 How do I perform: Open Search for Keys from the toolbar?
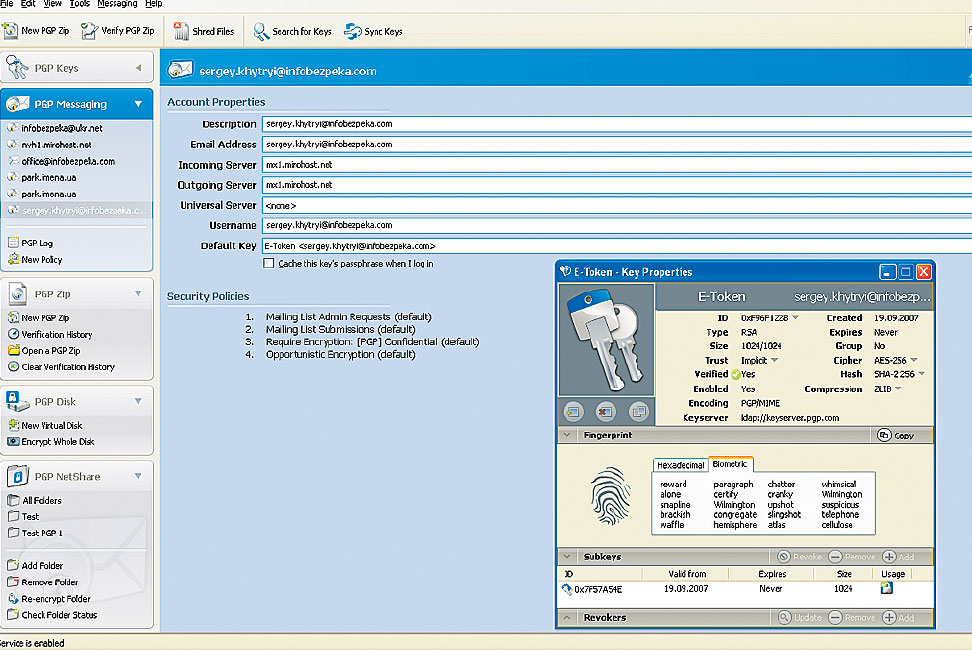point(261,31)
